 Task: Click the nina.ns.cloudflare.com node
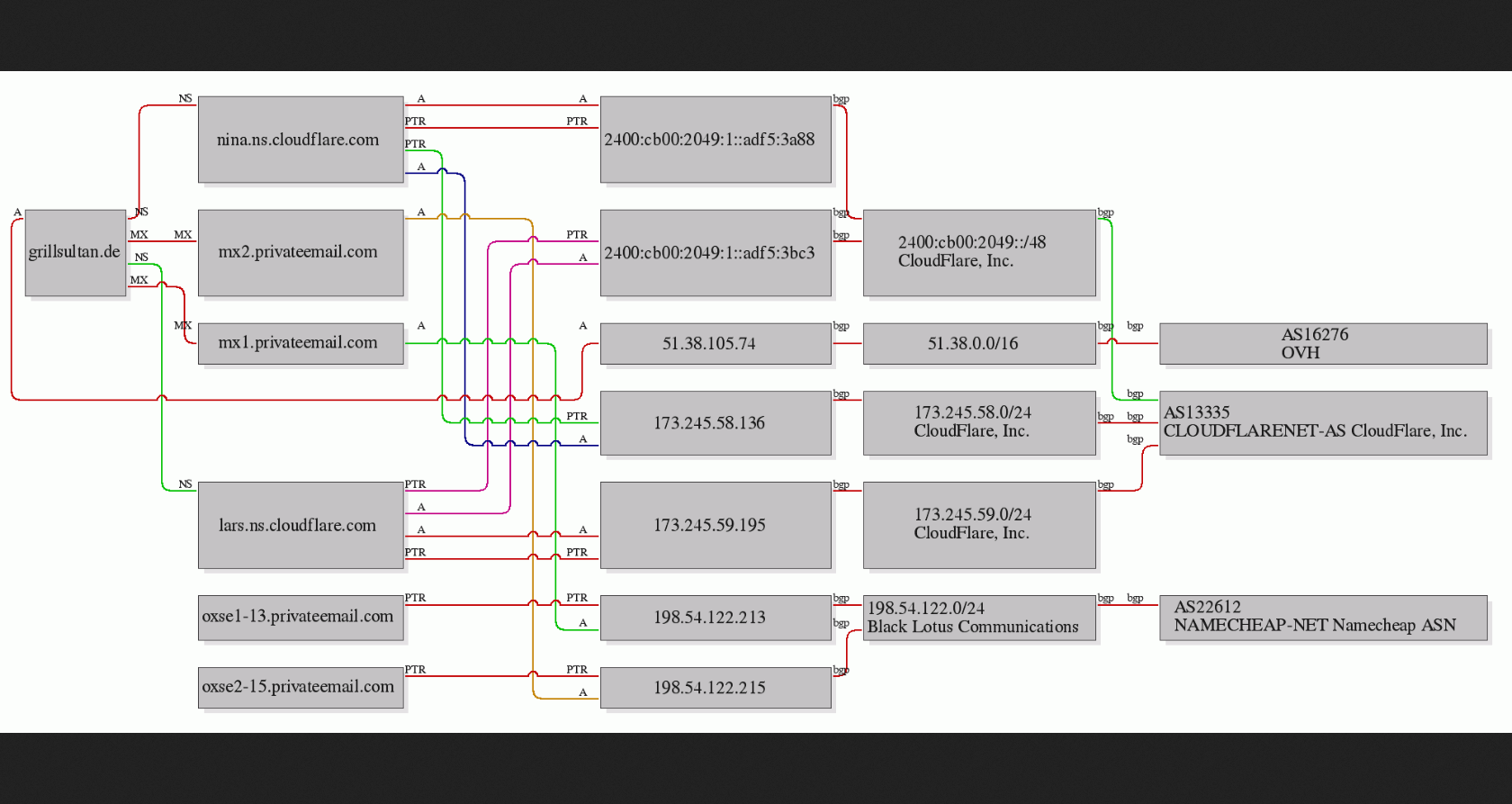(x=301, y=140)
